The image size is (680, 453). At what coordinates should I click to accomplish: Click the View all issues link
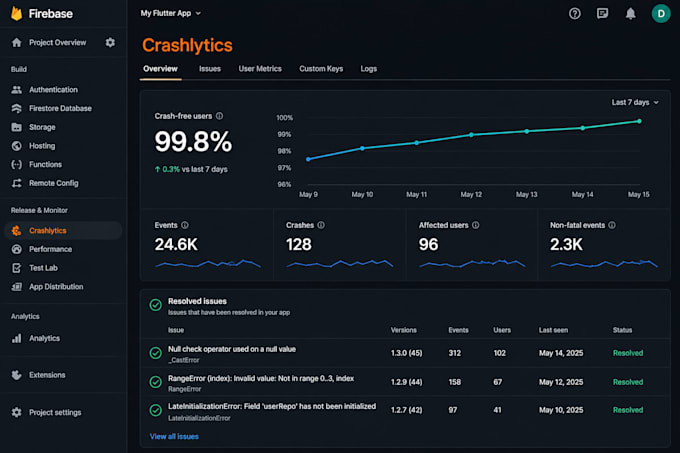[174, 437]
